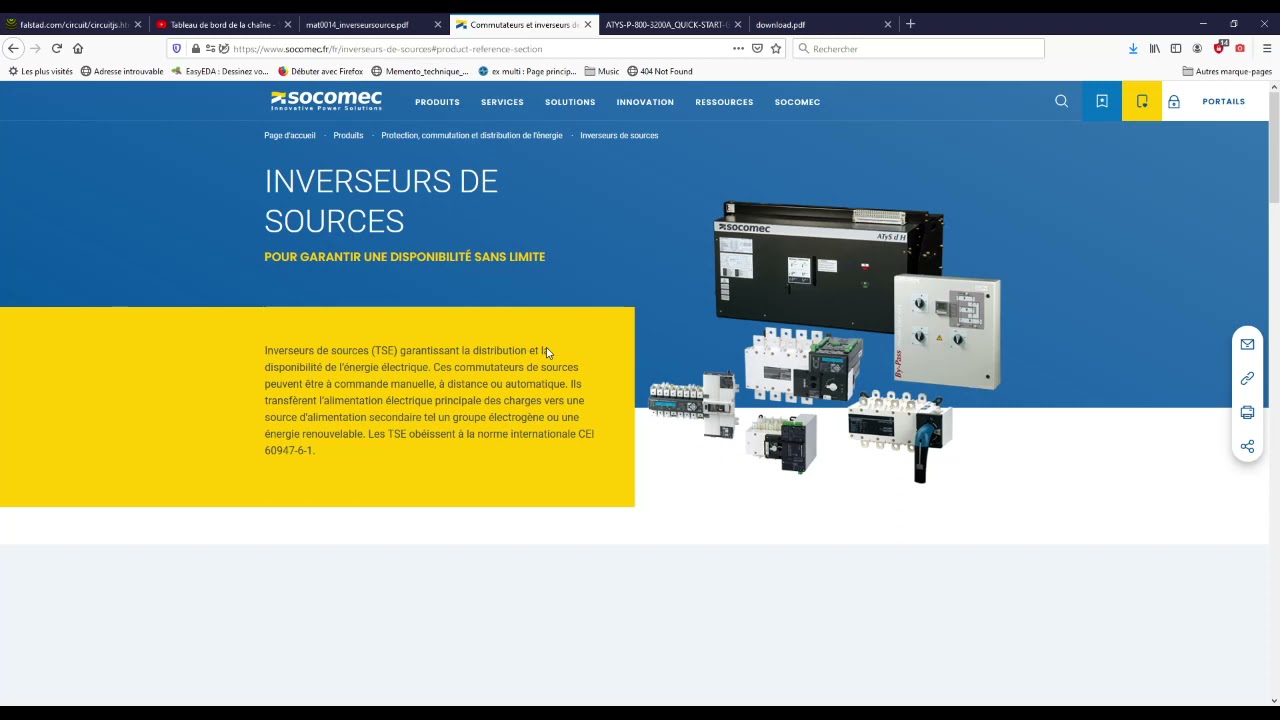Bookmark this page with star icon
This screenshot has width=1280, height=720.
[x=776, y=48]
